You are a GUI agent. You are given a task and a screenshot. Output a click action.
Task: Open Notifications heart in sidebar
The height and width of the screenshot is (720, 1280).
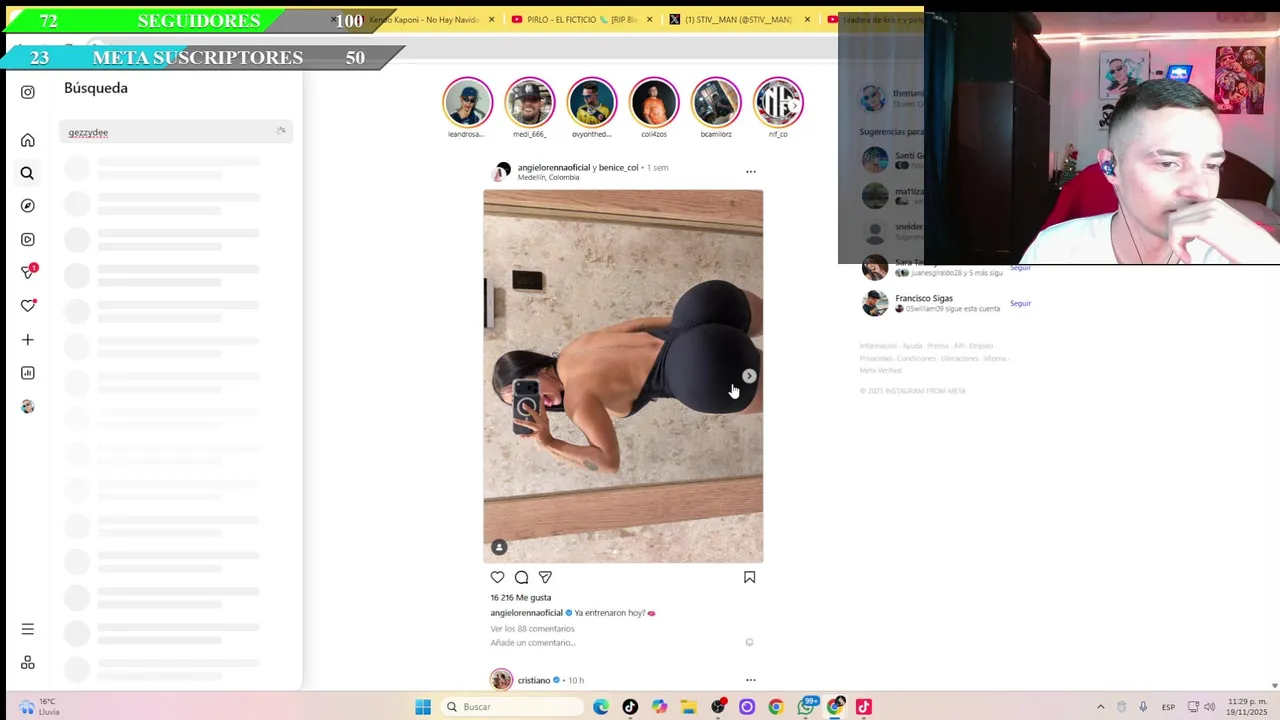28,305
